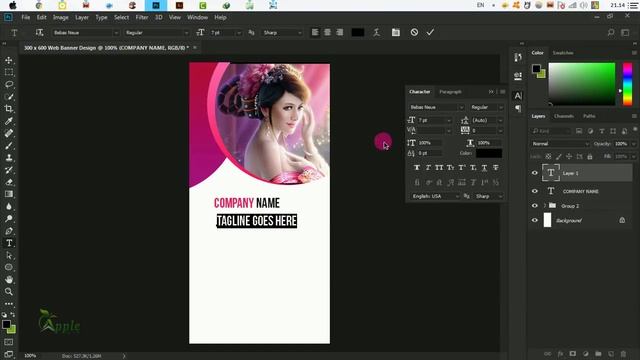Open the Filter menu

tap(142, 18)
